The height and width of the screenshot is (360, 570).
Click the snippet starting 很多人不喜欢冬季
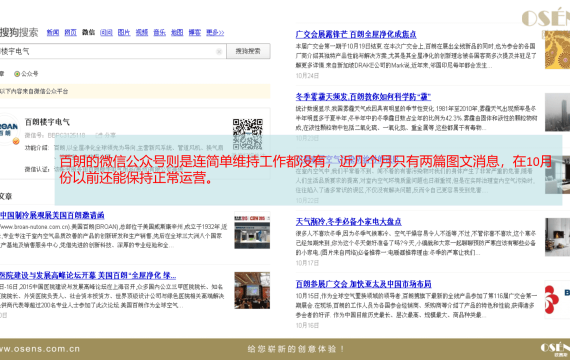(x=416, y=243)
